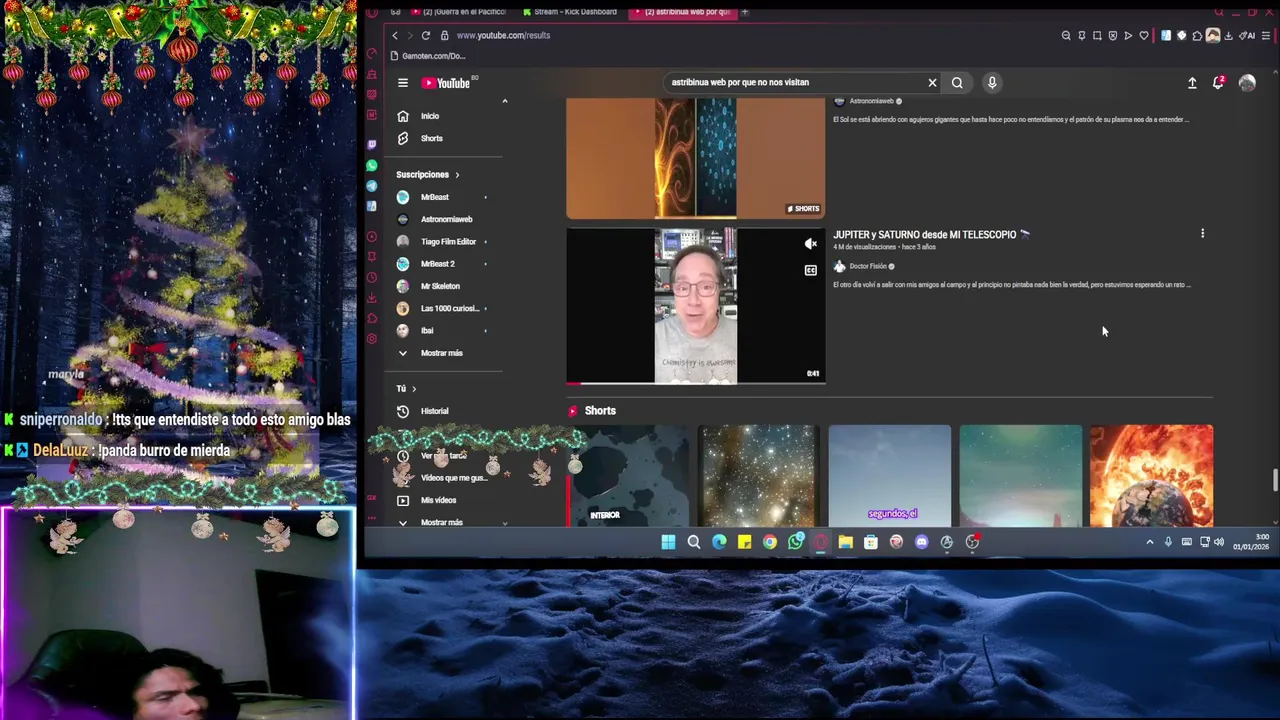Unmute the Jupiter y Saturno video preview
The width and height of the screenshot is (1280, 720).
coord(811,244)
